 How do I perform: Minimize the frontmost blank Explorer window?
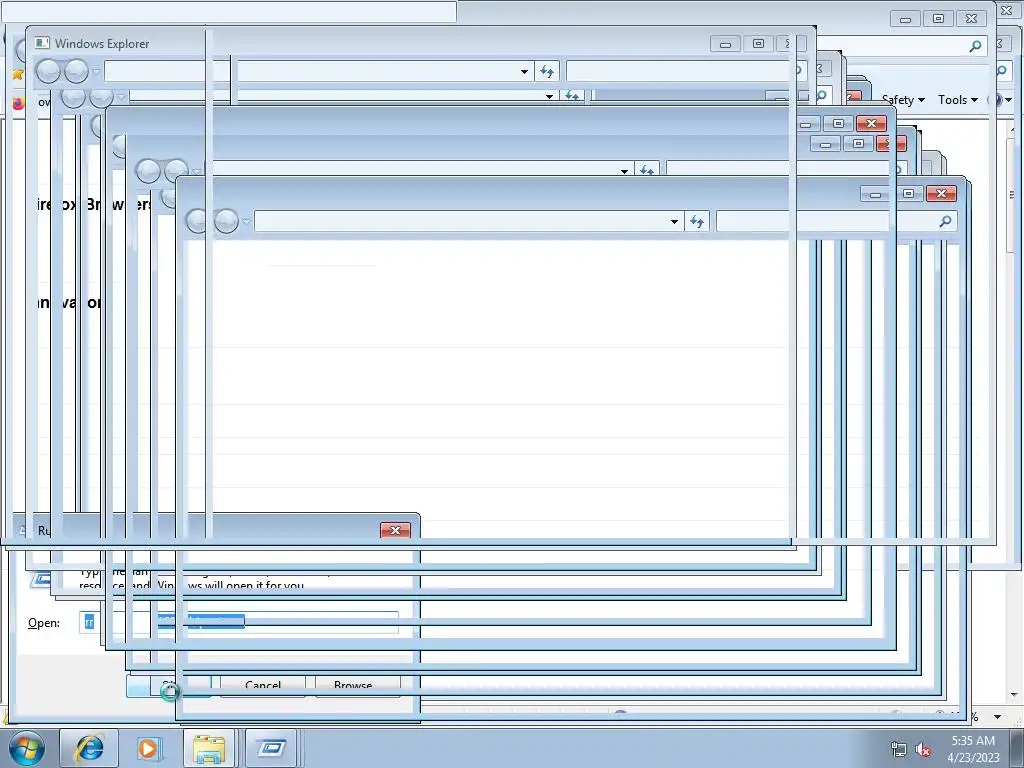[875, 194]
